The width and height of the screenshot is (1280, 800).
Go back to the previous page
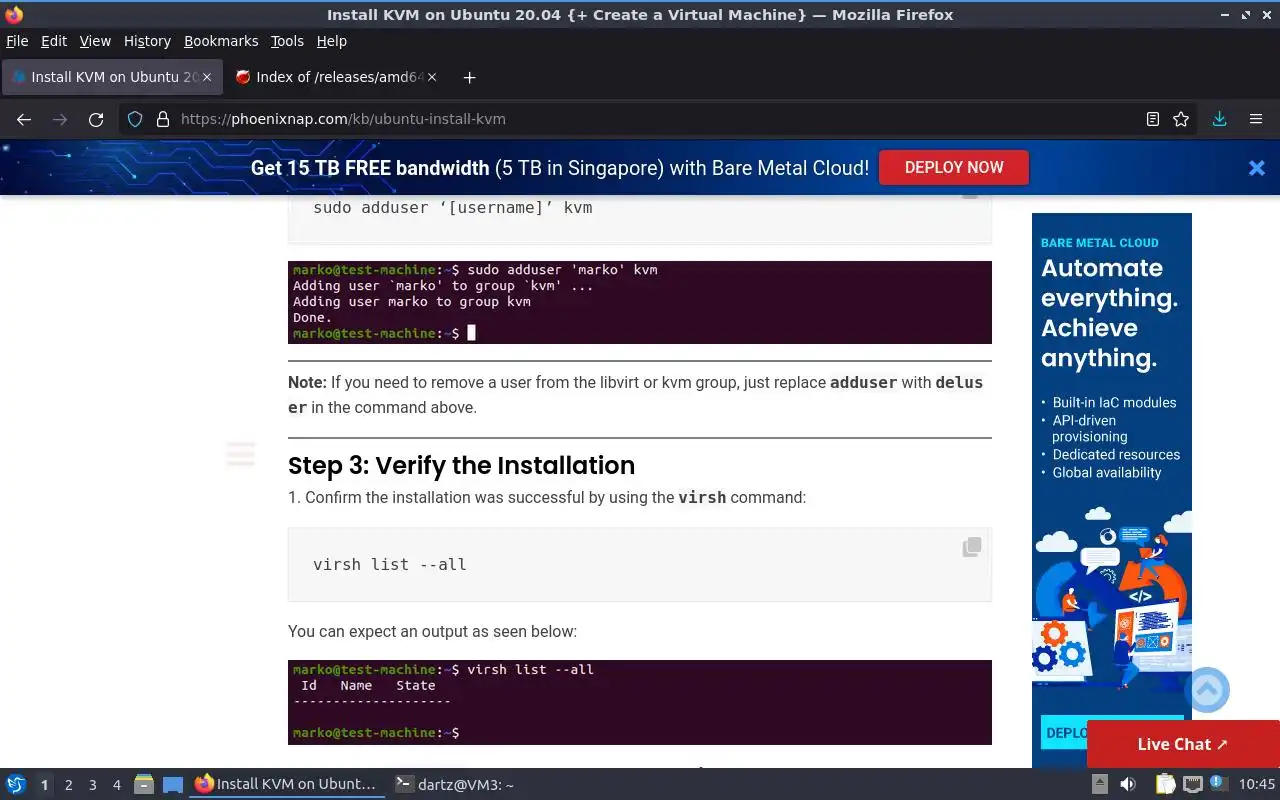pyautogui.click(x=24, y=119)
